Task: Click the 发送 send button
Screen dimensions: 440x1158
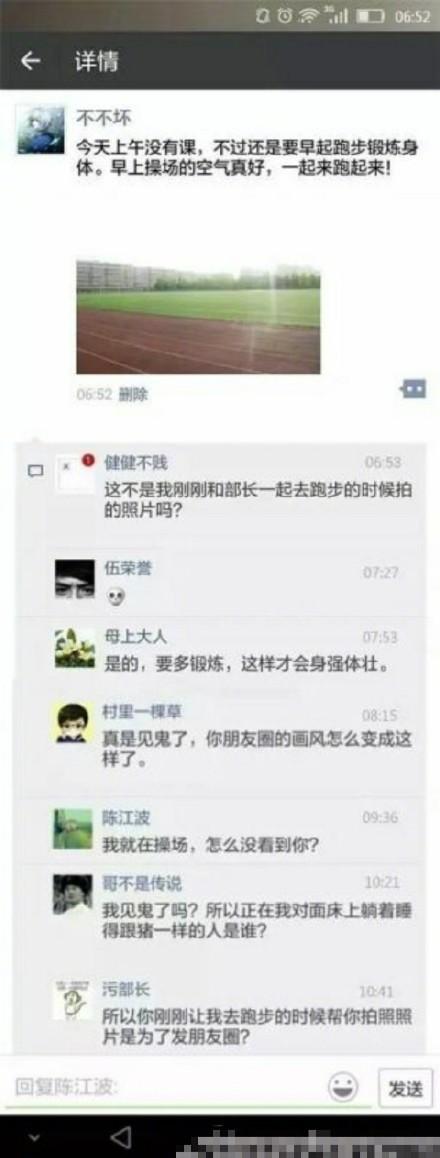Action: pos(405,1087)
